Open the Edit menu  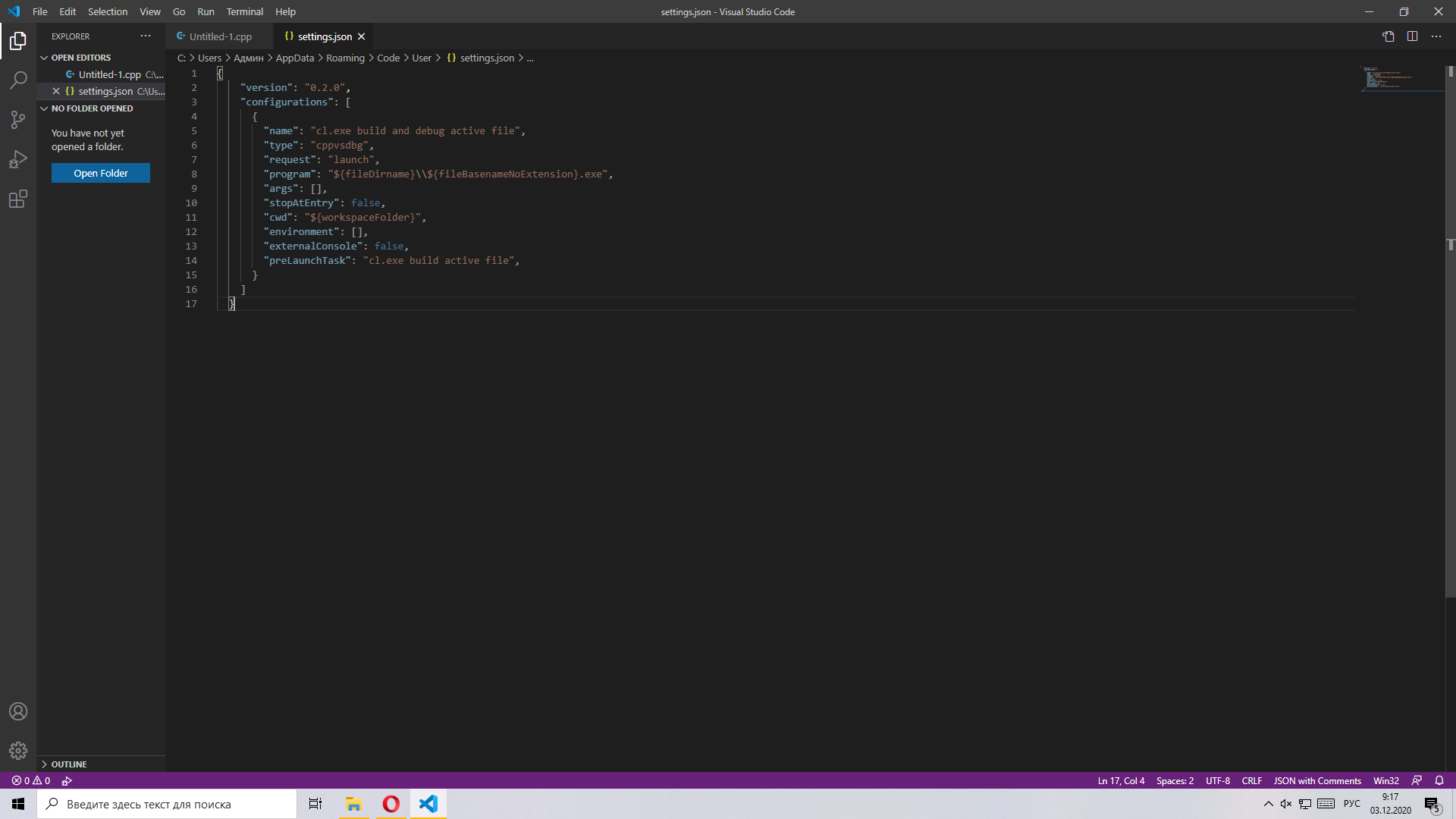pos(67,11)
